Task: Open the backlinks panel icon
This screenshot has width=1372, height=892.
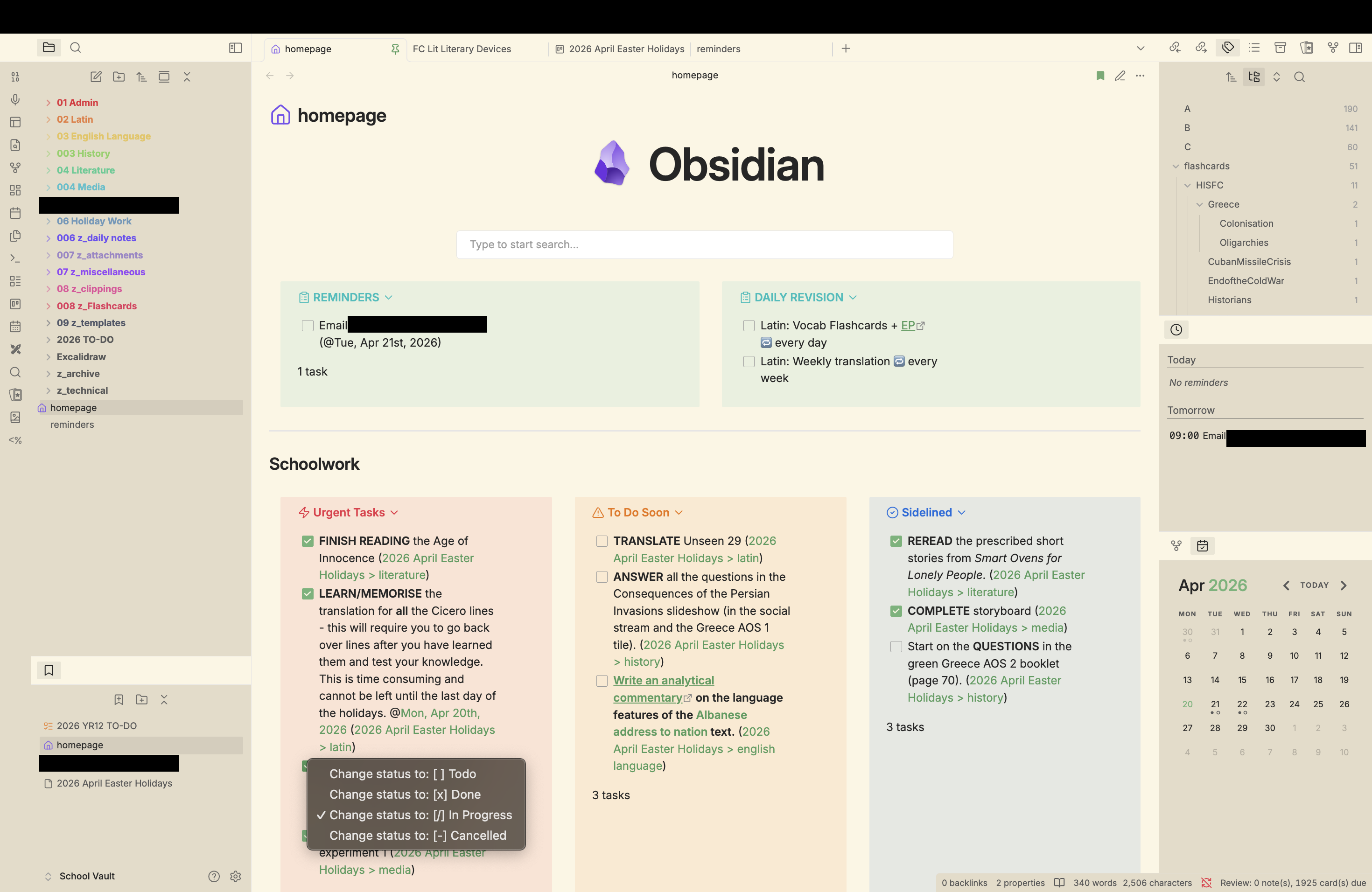Action: pos(1175,48)
